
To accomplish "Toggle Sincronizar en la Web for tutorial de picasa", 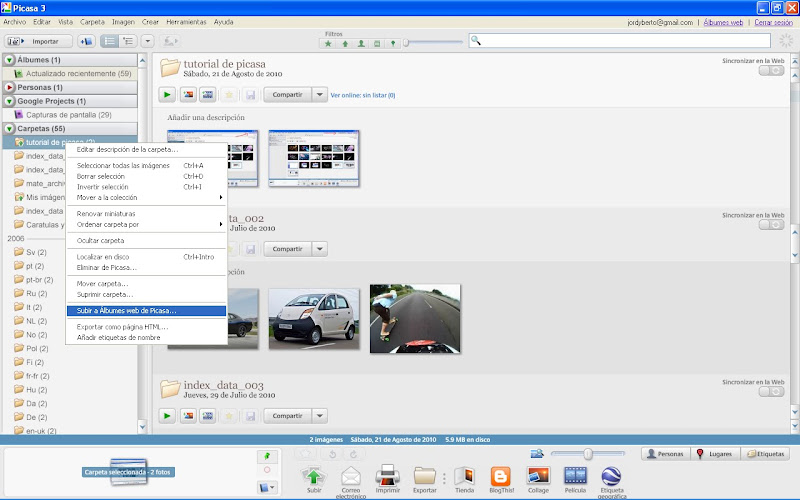I will 771,70.
